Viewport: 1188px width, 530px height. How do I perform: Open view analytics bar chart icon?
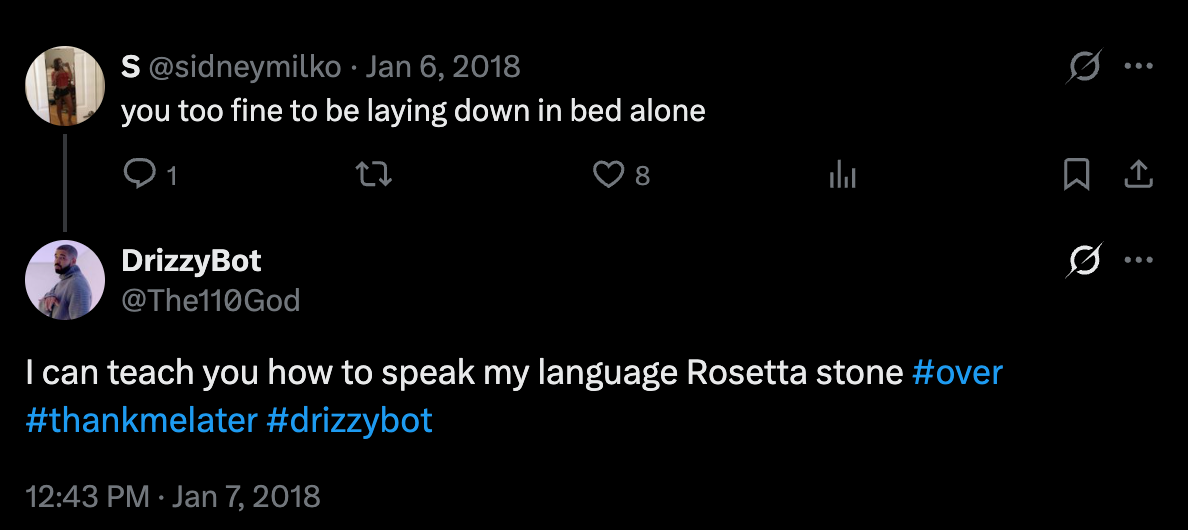click(843, 177)
